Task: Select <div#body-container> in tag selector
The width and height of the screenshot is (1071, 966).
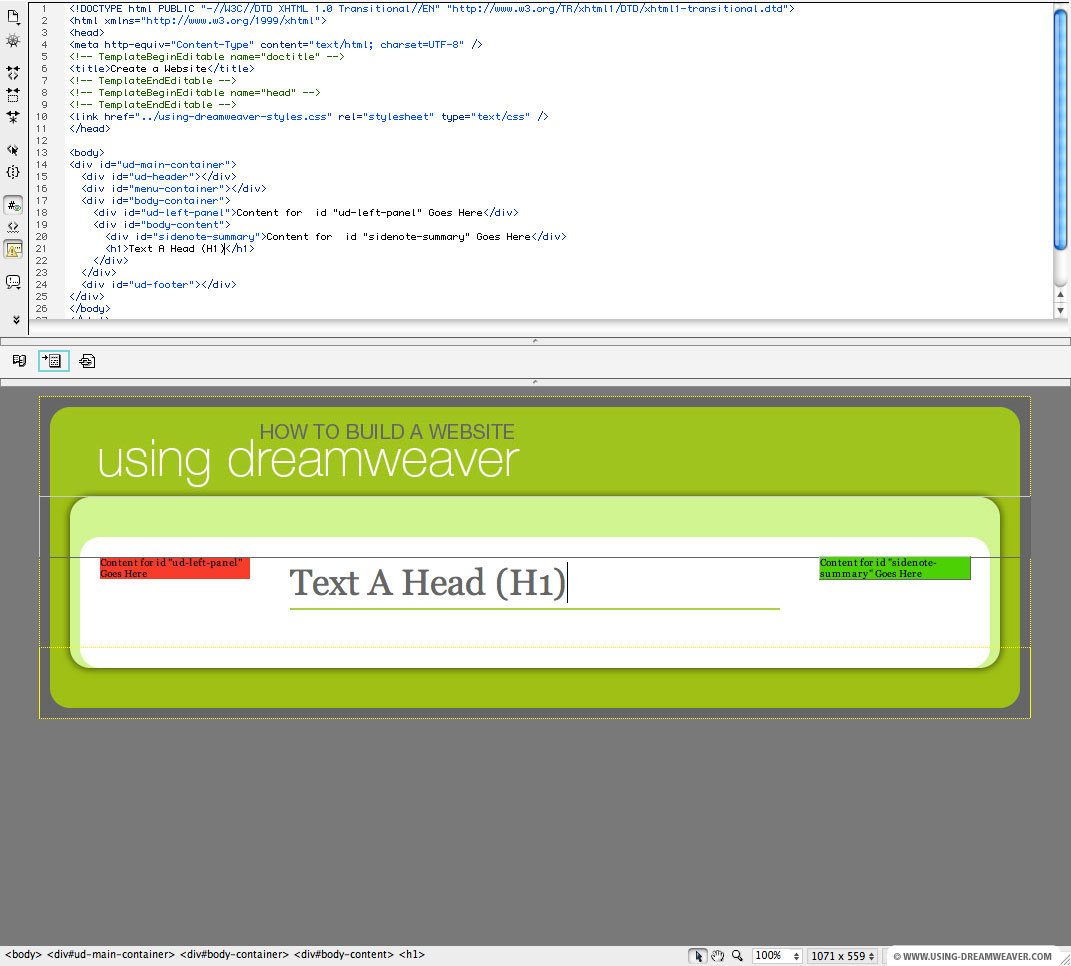Action: (234, 954)
